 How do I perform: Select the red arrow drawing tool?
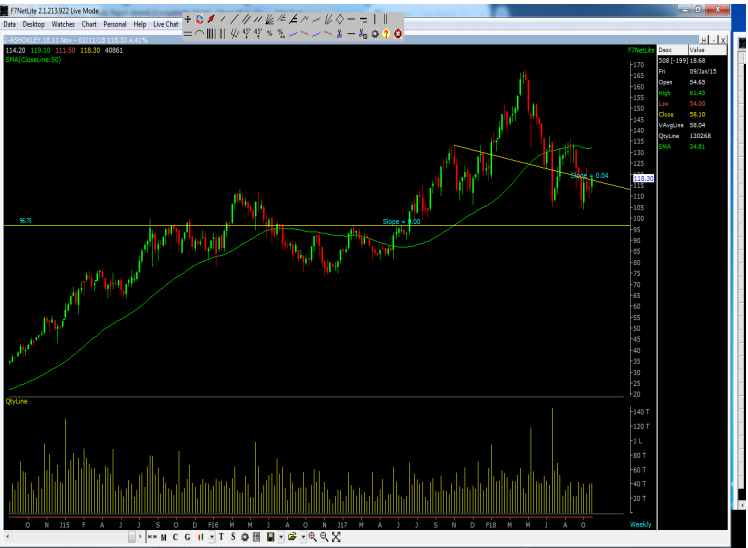pyautogui.click(x=211, y=19)
